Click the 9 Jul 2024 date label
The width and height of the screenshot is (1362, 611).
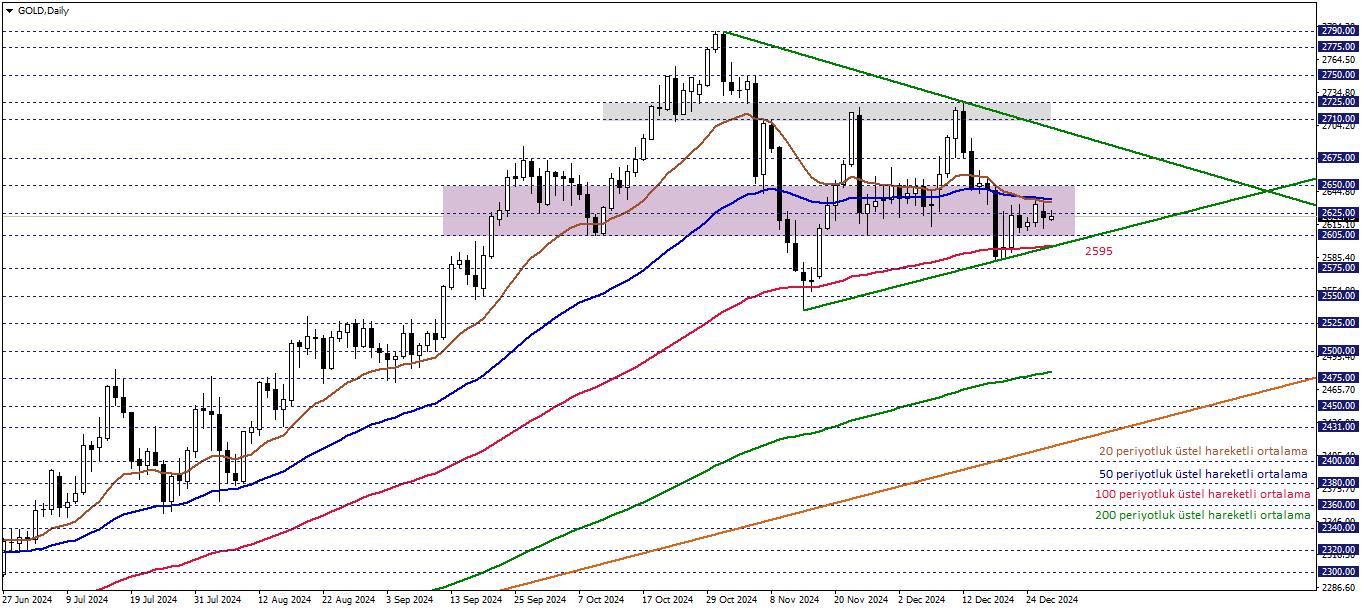87,600
